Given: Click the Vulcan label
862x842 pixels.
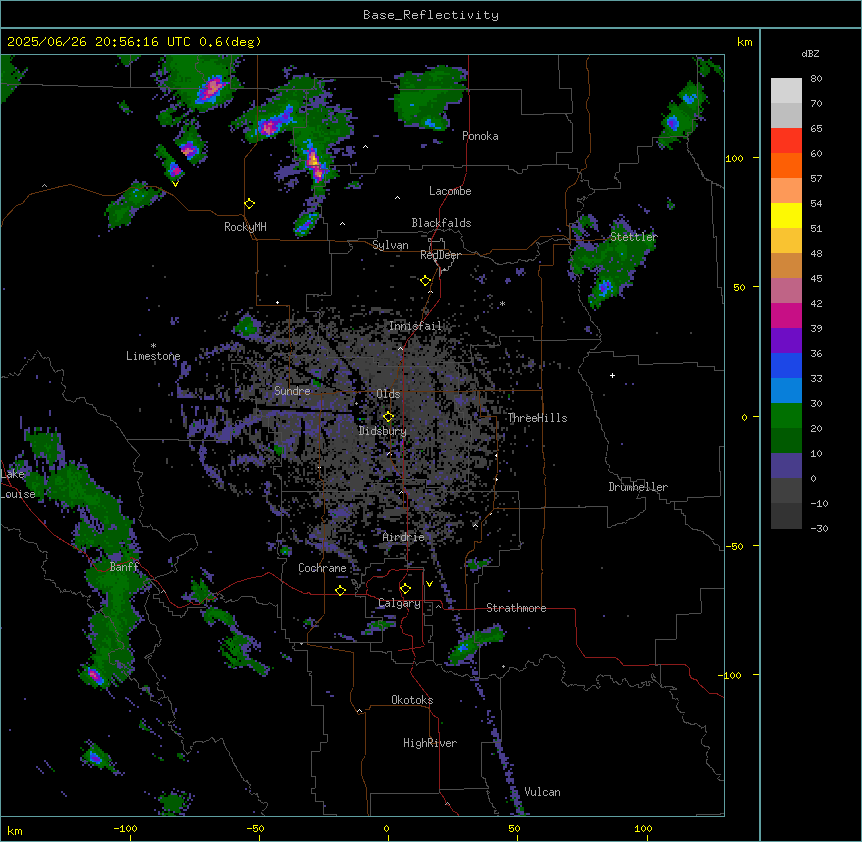Looking at the screenshot, I should (542, 792).
